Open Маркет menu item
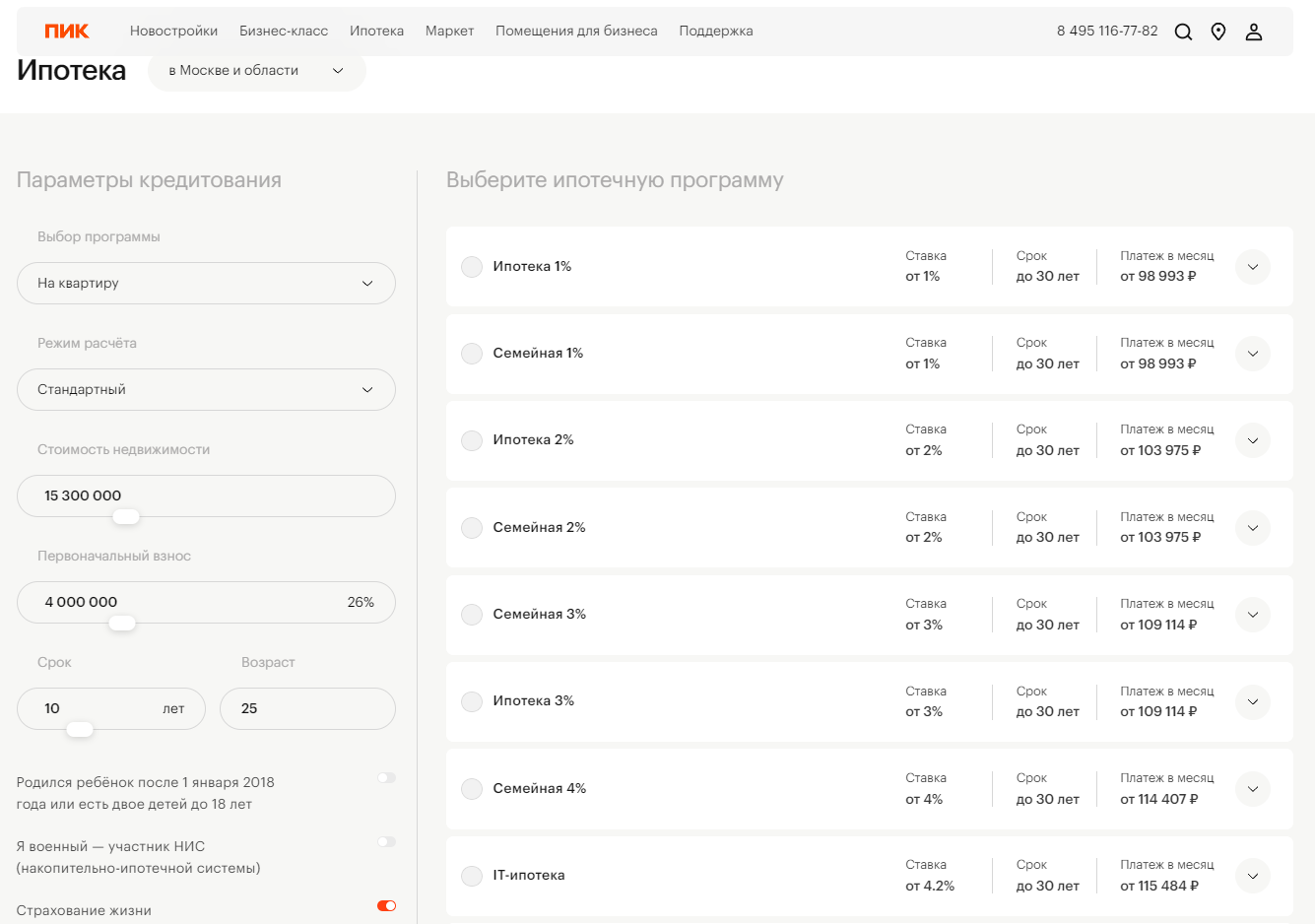 pyautogui.click(x=450, y=31)
